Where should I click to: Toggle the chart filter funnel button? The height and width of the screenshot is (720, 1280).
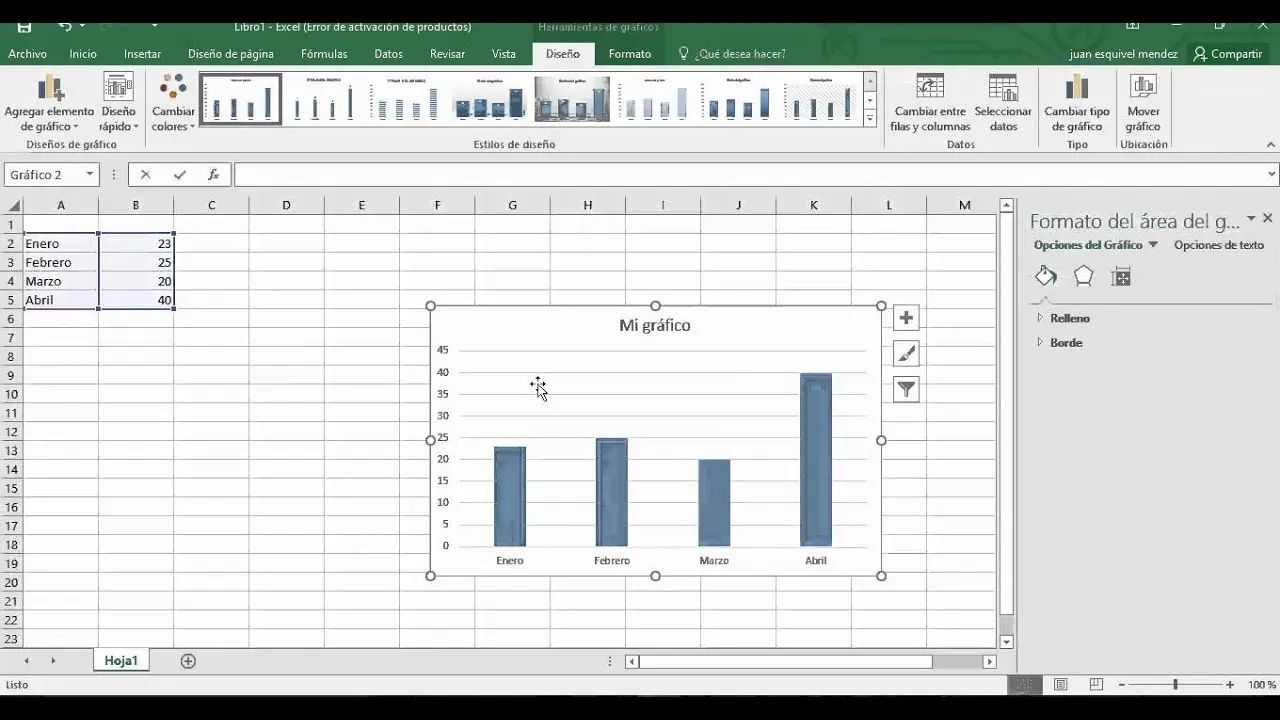pyautogui.click(x=905, y=389)
